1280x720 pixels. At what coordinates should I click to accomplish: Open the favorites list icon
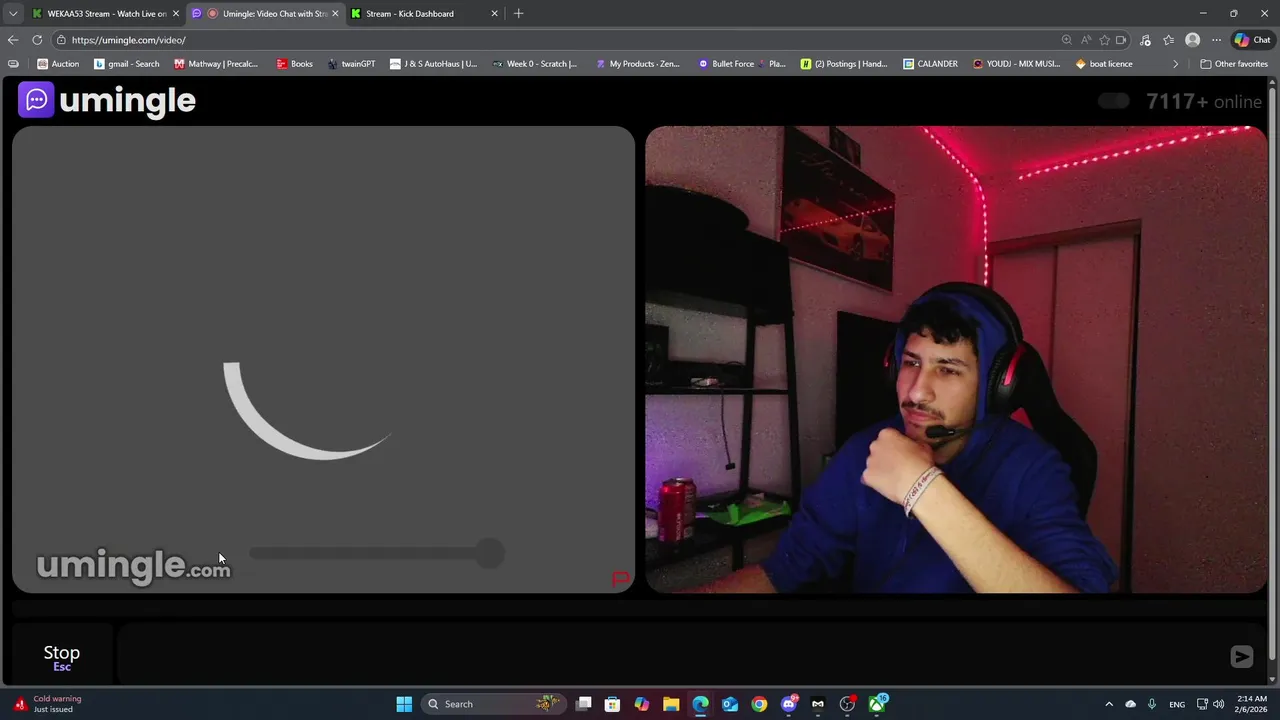click(1168, 40)
